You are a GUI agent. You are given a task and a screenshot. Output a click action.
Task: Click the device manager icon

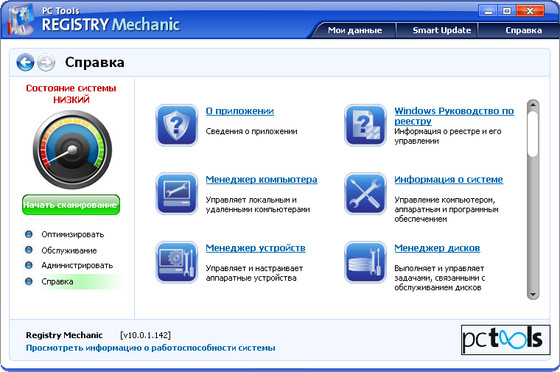tap(176, 262)
